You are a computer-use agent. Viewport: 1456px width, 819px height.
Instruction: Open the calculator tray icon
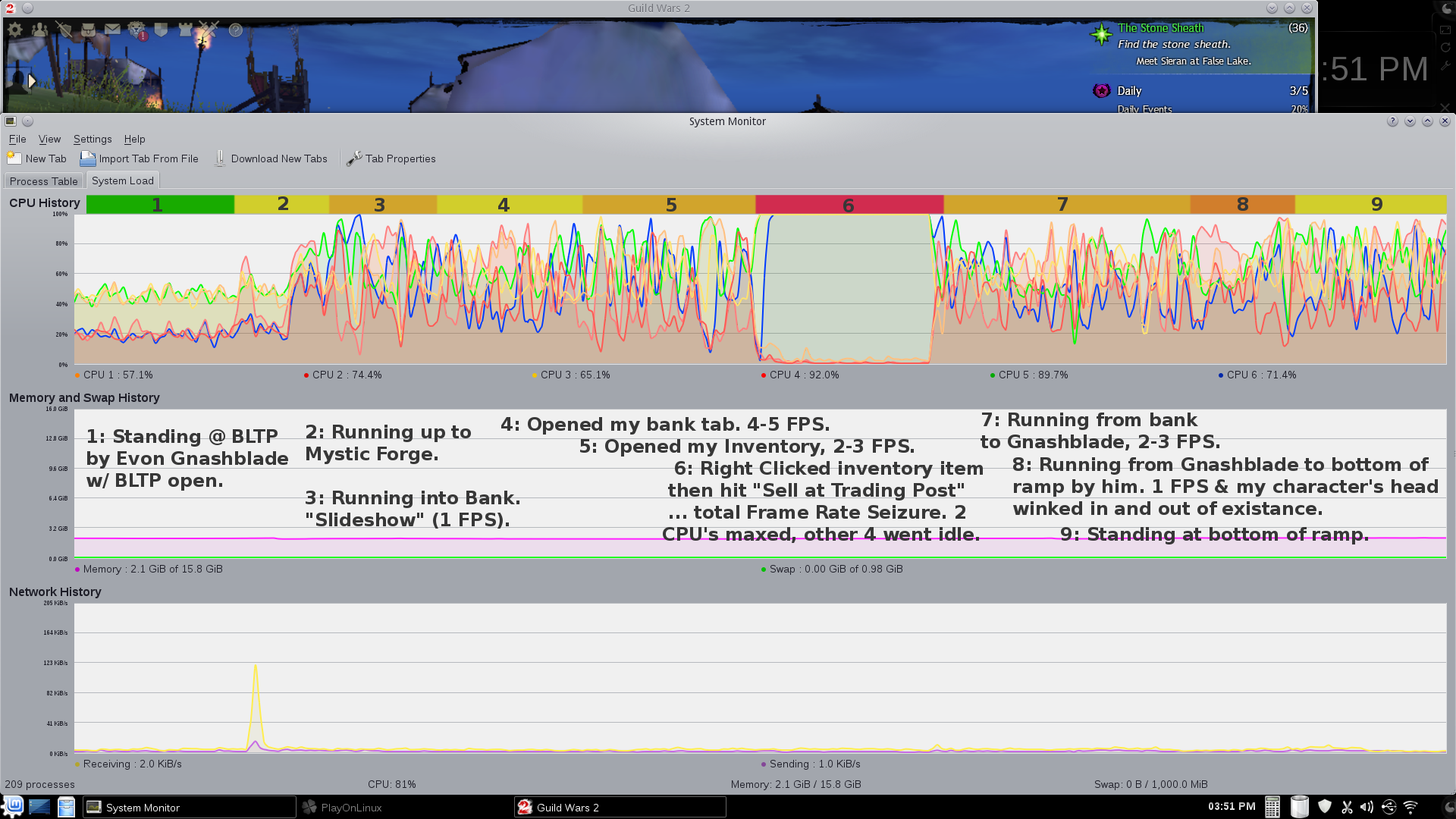tap(1272, 808)
